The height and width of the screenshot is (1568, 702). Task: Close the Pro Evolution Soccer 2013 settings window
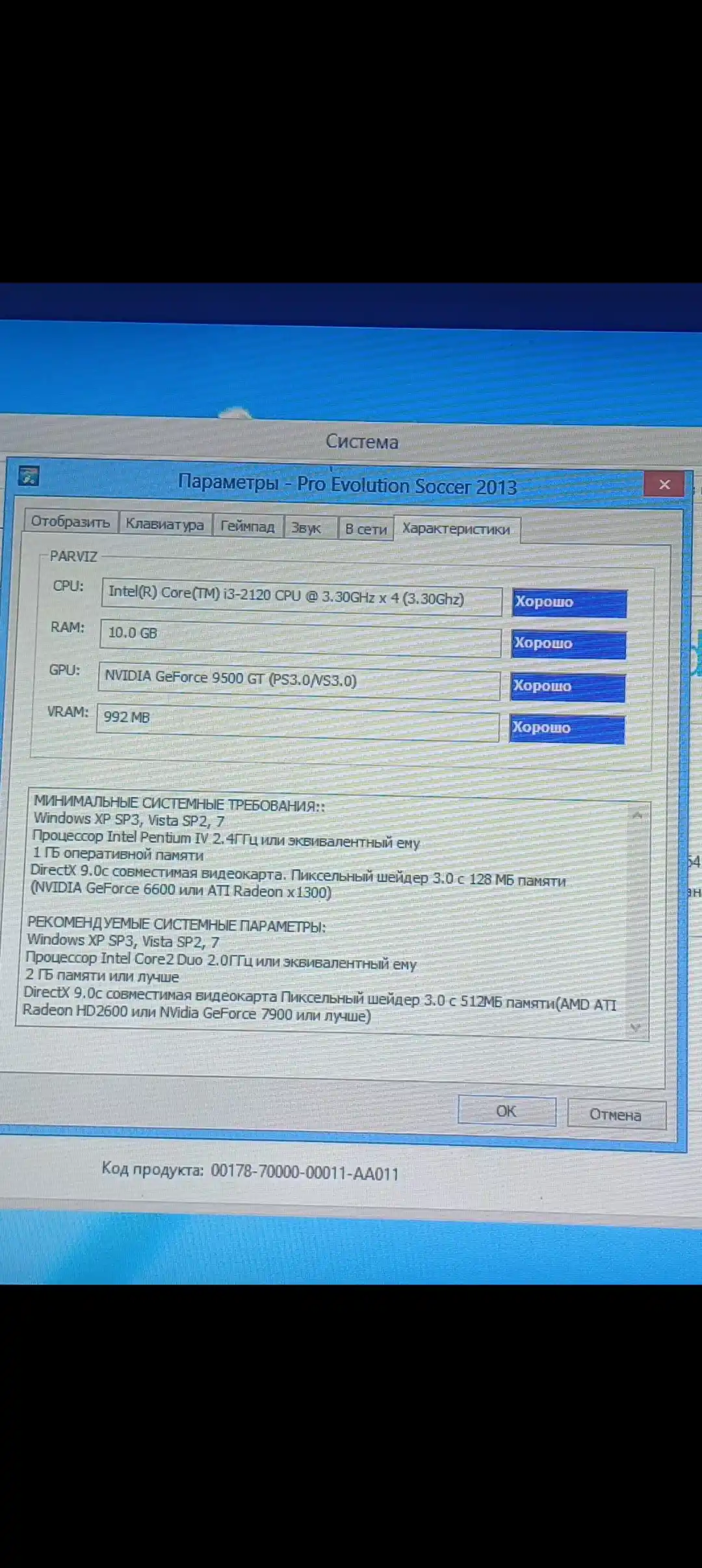tap(664, 484)
